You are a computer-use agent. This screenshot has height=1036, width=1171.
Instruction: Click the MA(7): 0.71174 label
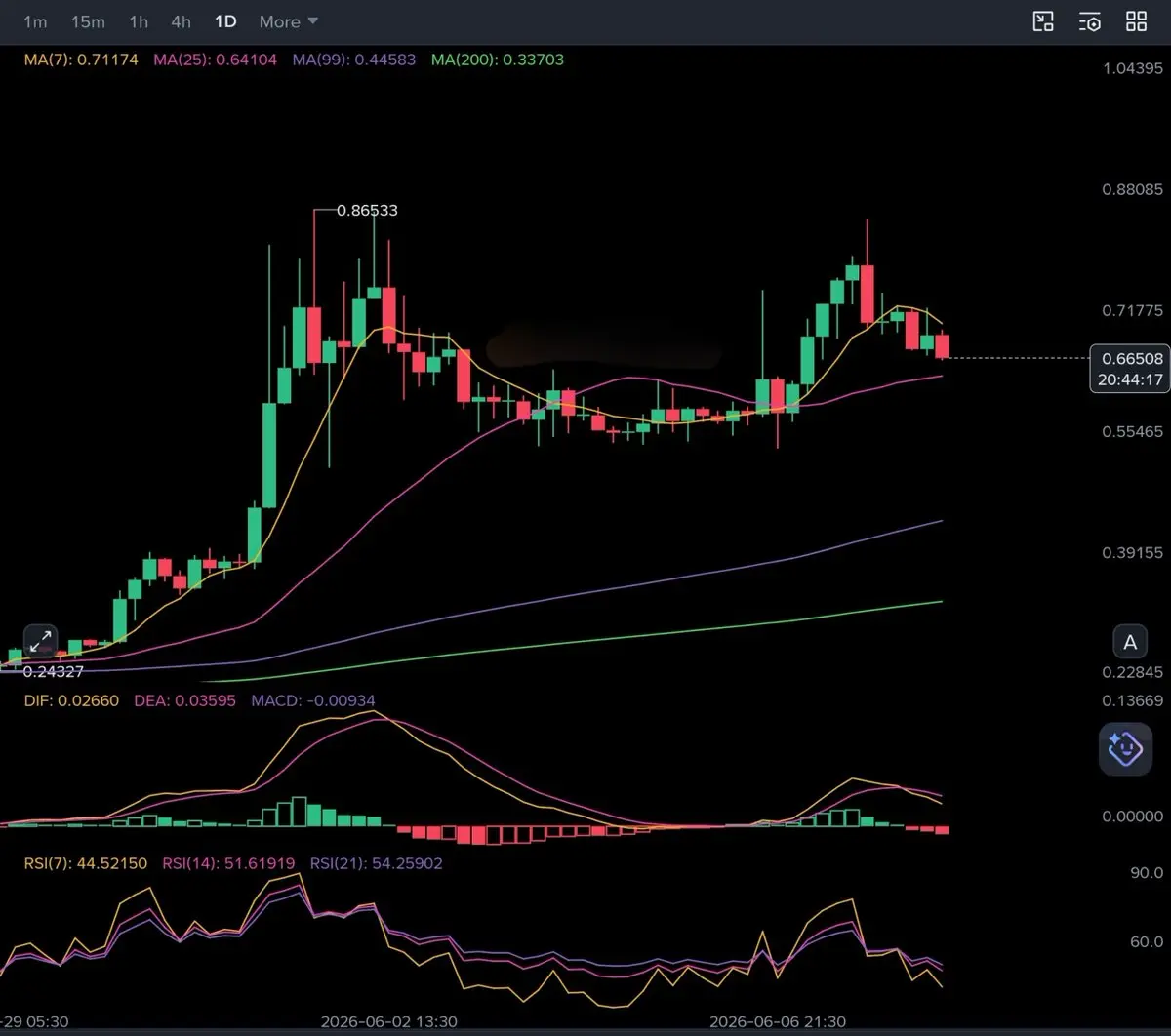(x=81, y=60)
